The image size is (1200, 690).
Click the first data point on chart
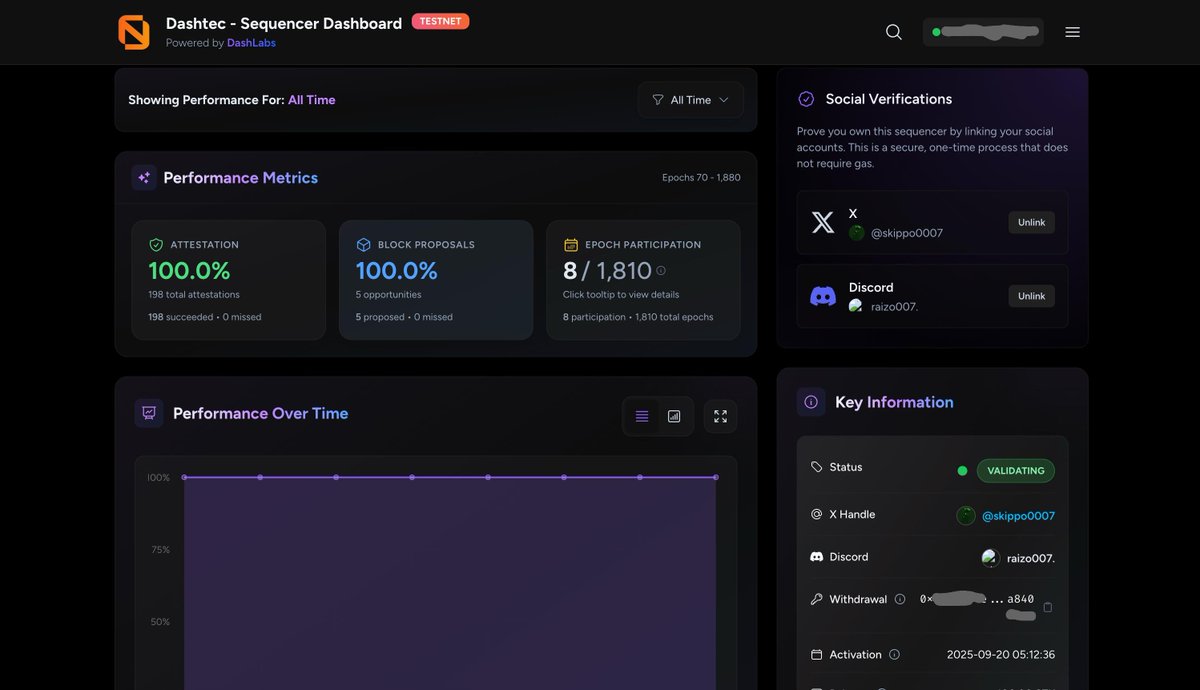[x=184, y=477]
